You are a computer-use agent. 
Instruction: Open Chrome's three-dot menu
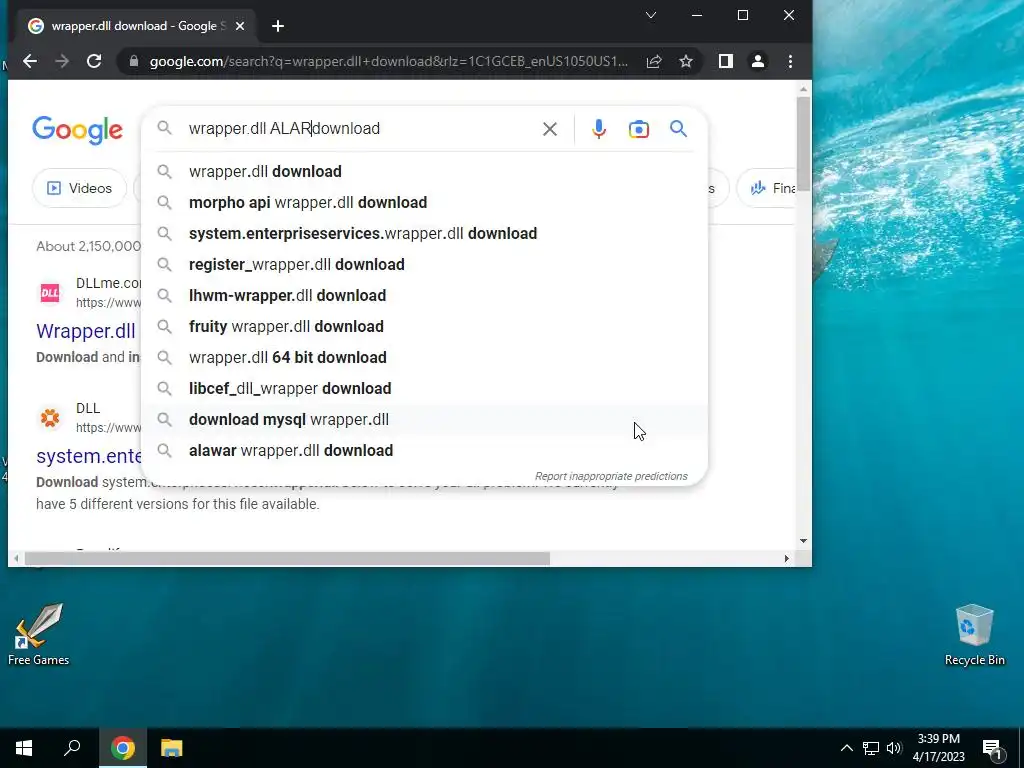[x=790, y=61]
